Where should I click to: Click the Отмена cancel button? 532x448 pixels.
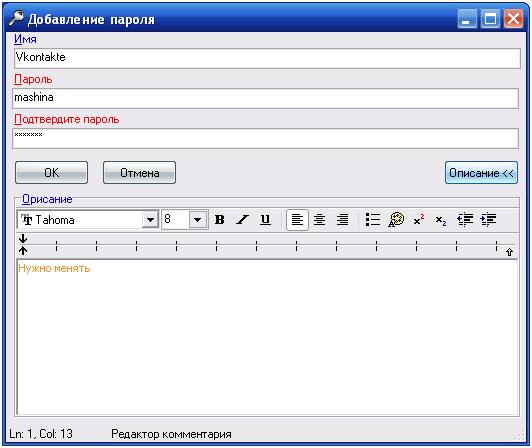pyautogui.click(x=139, y=173)
